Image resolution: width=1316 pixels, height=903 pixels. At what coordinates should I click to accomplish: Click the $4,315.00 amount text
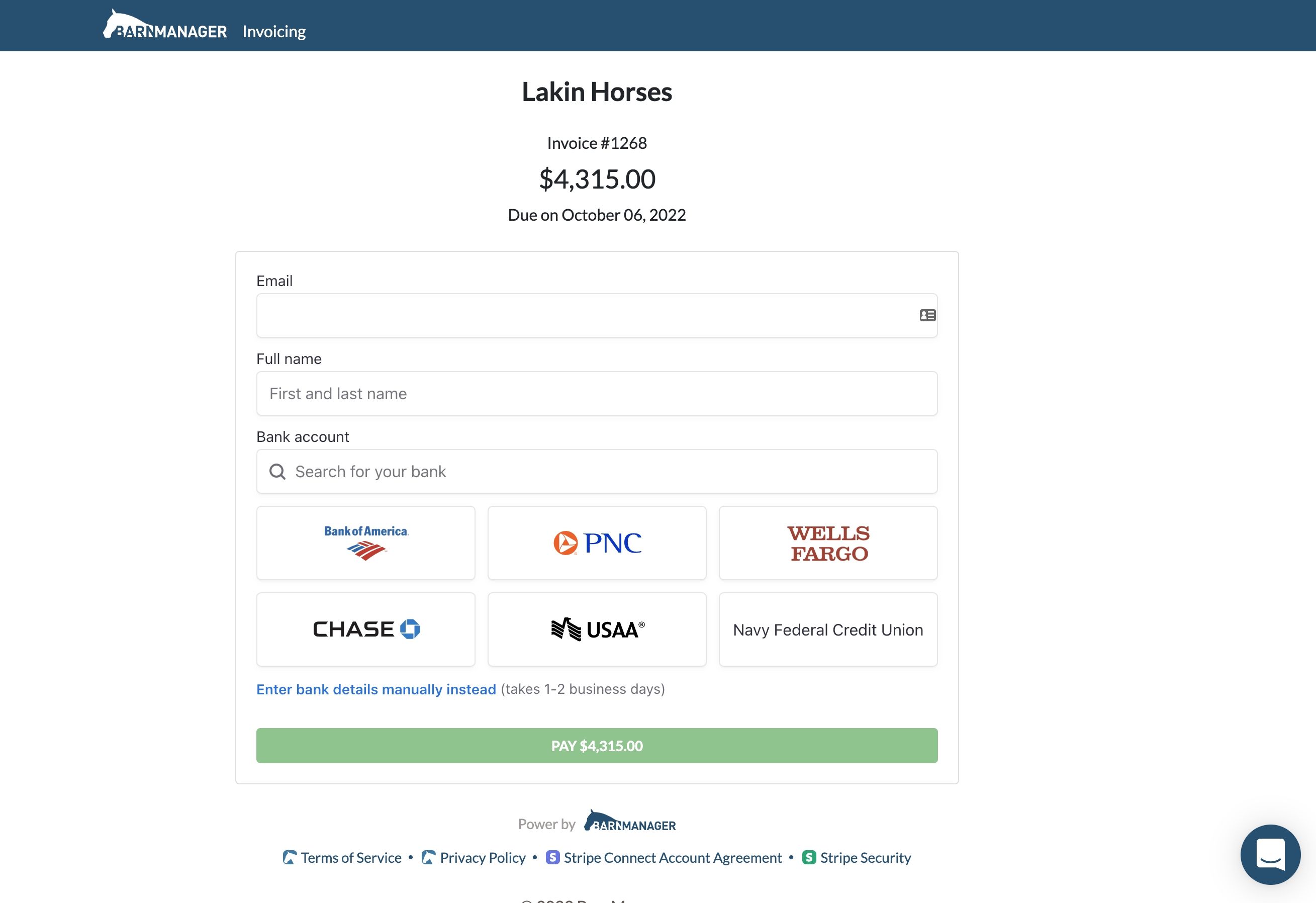[597, 179]
